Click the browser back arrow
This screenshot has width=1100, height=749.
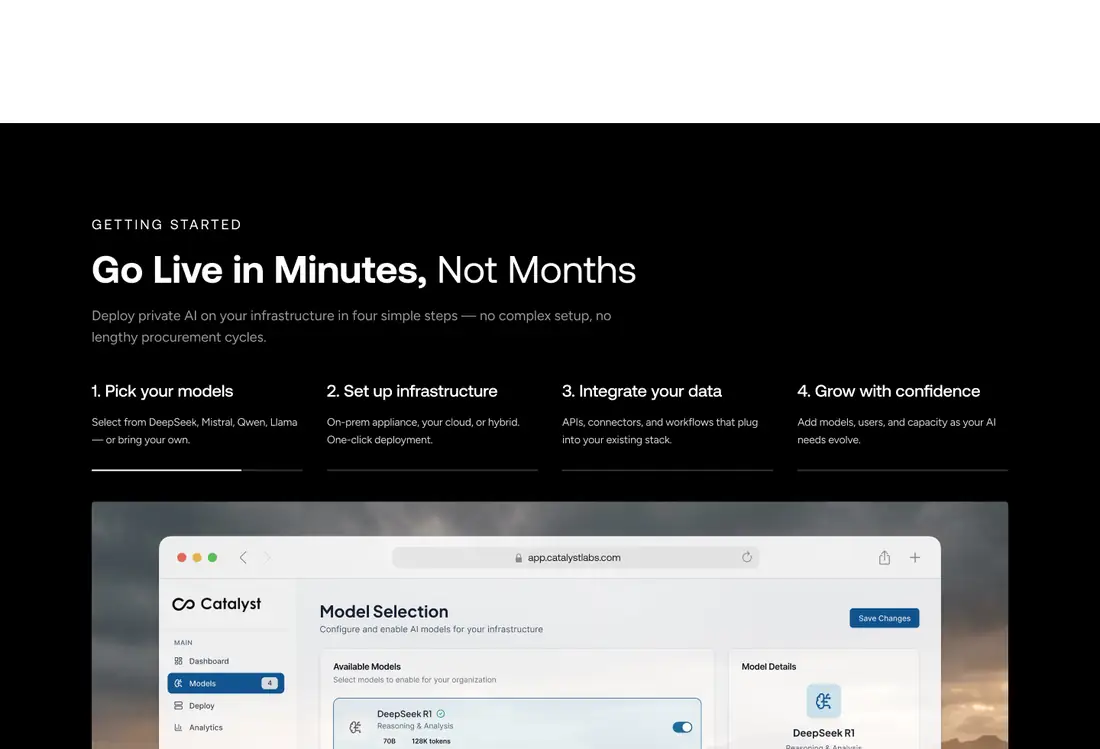click(243, 558)
